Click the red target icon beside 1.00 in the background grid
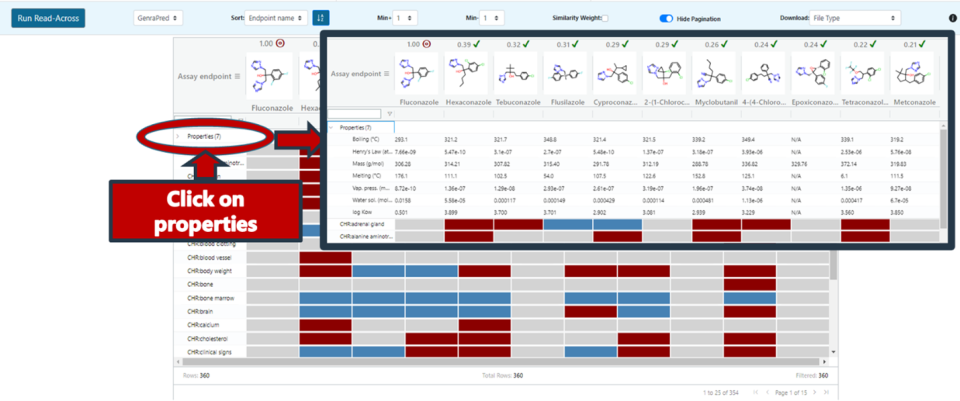 pyautogui.click(x=280, y=43)
